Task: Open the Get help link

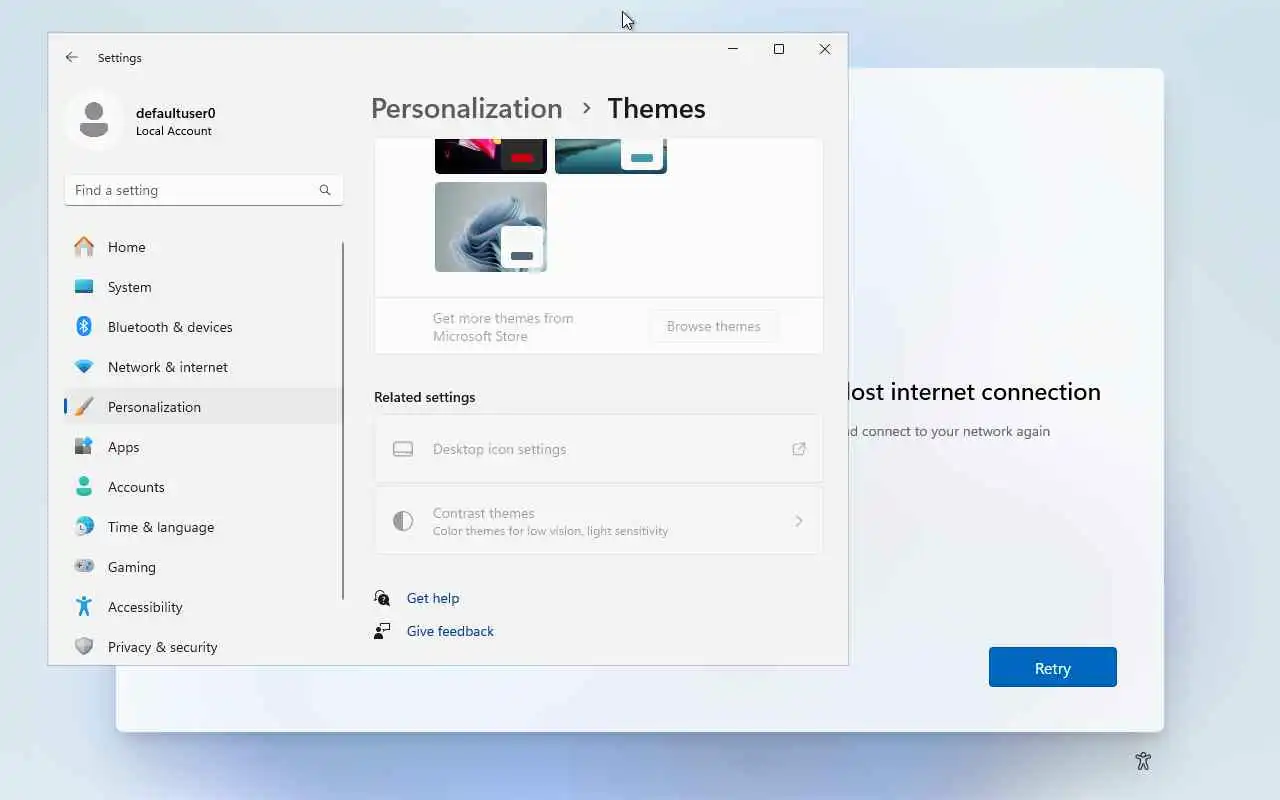Action: [x=433, y=598]
